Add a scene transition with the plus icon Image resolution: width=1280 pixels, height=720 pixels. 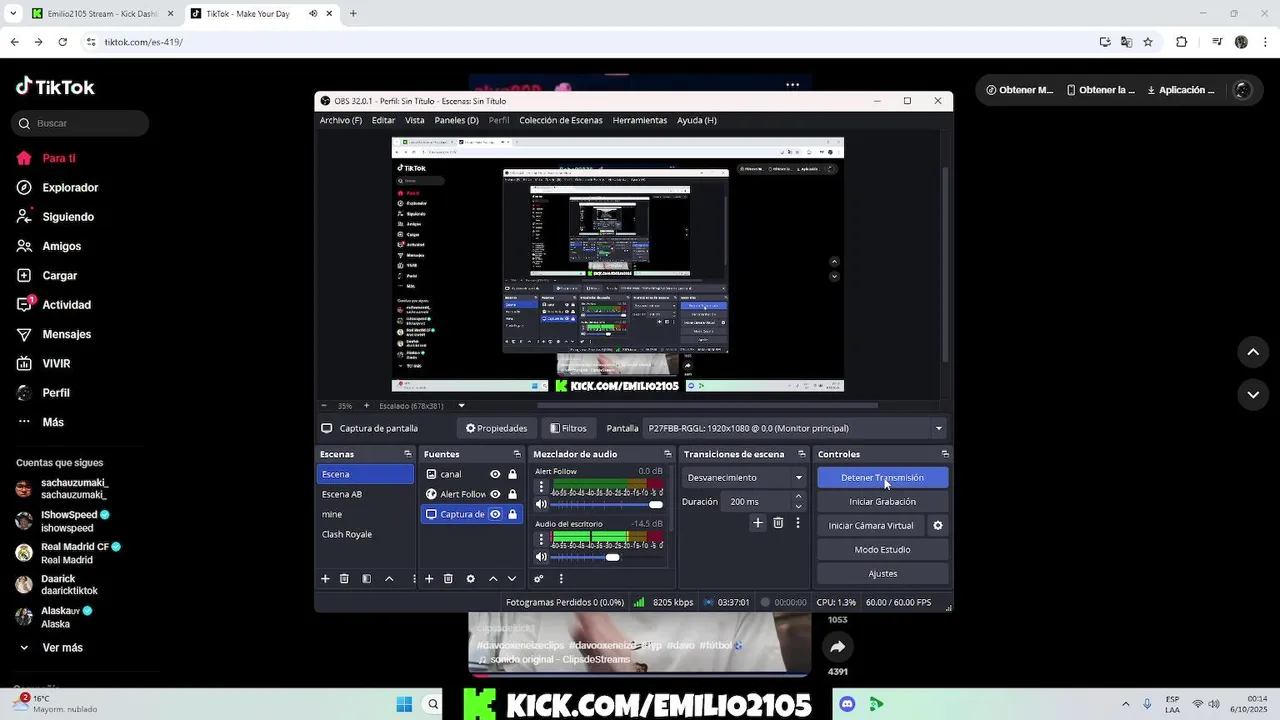pos(758,523)
